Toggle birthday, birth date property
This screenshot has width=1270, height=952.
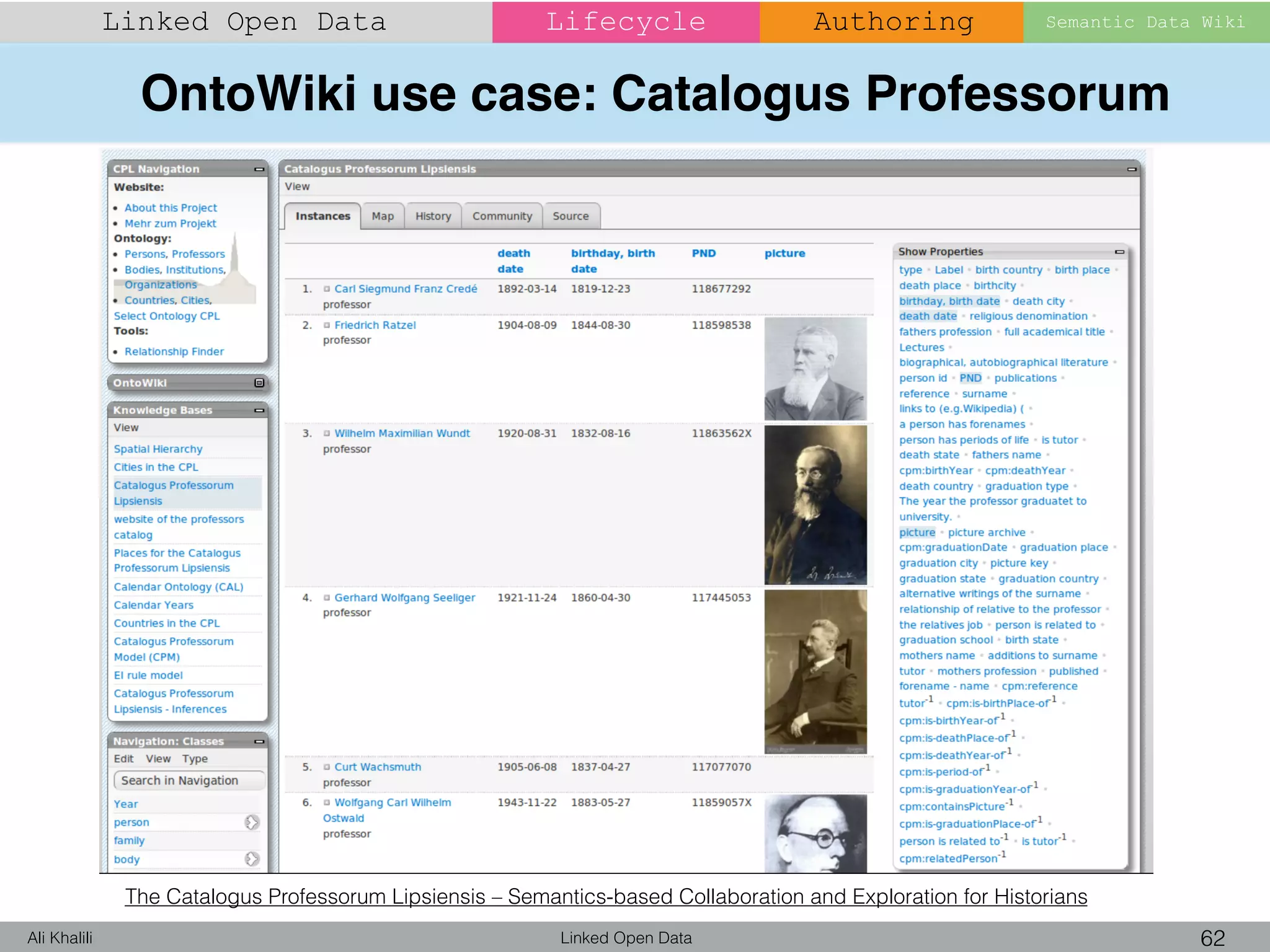click(949, 301)
